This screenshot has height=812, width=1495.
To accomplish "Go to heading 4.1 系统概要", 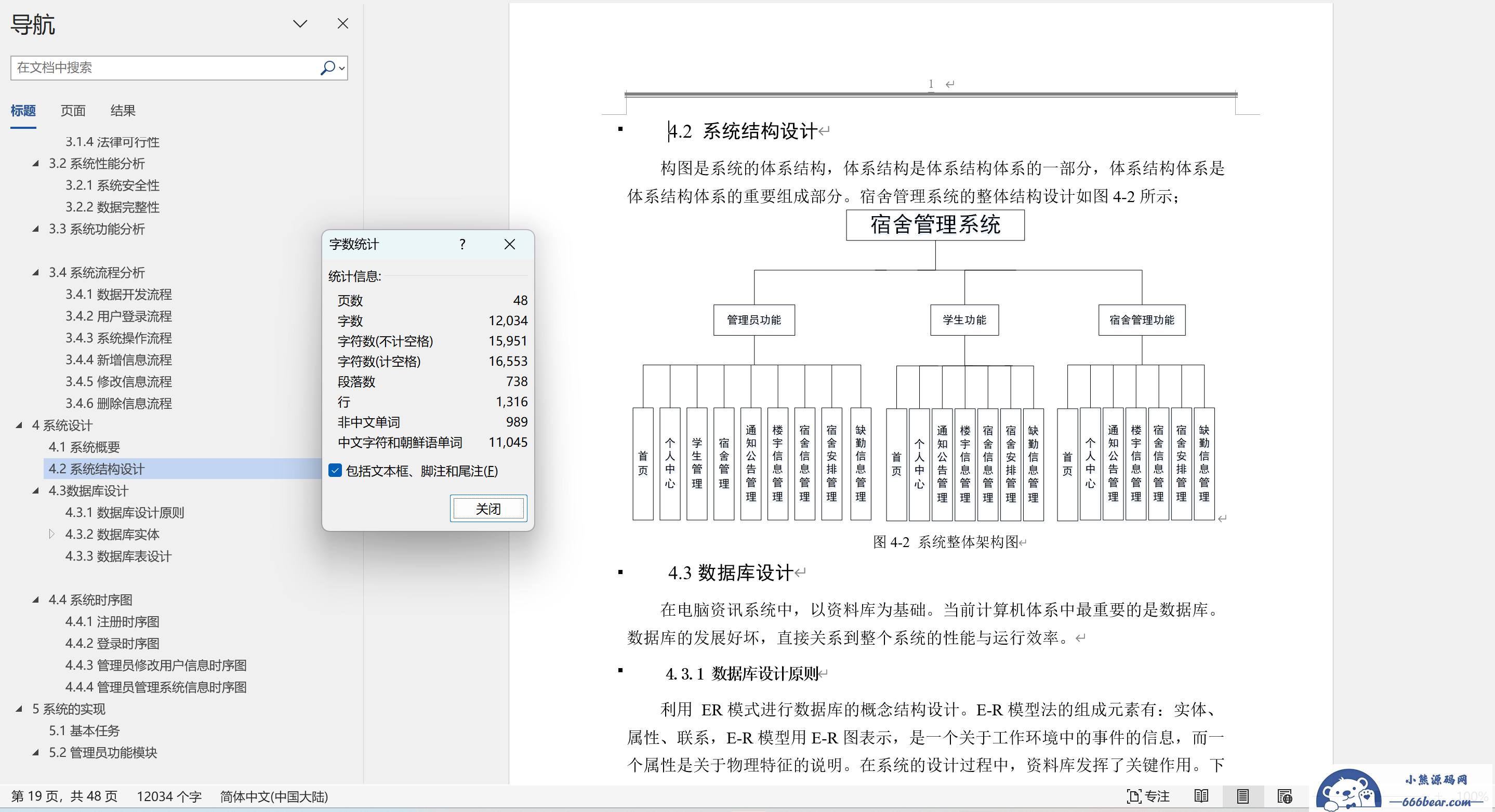I will (x=84, y=447).
